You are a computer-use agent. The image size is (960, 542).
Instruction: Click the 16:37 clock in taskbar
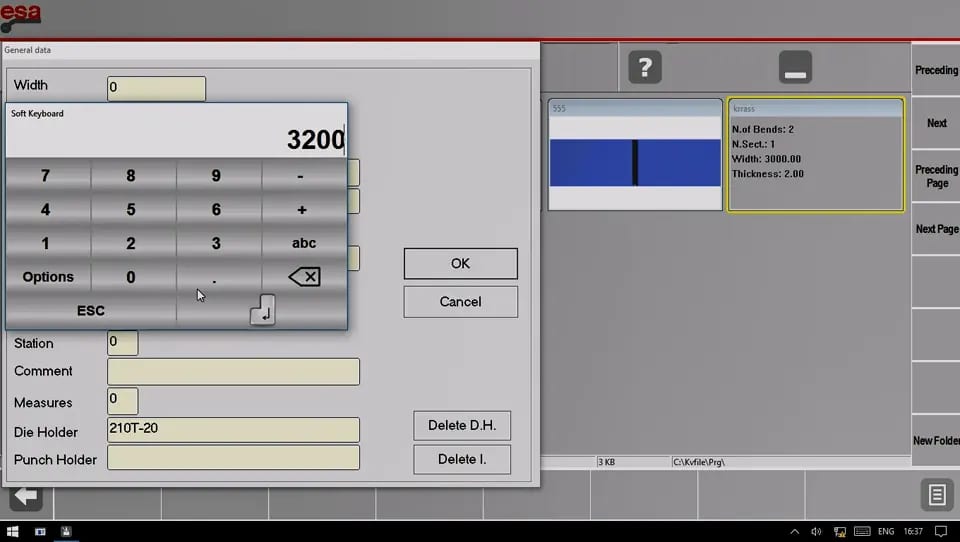coord(913,531)
